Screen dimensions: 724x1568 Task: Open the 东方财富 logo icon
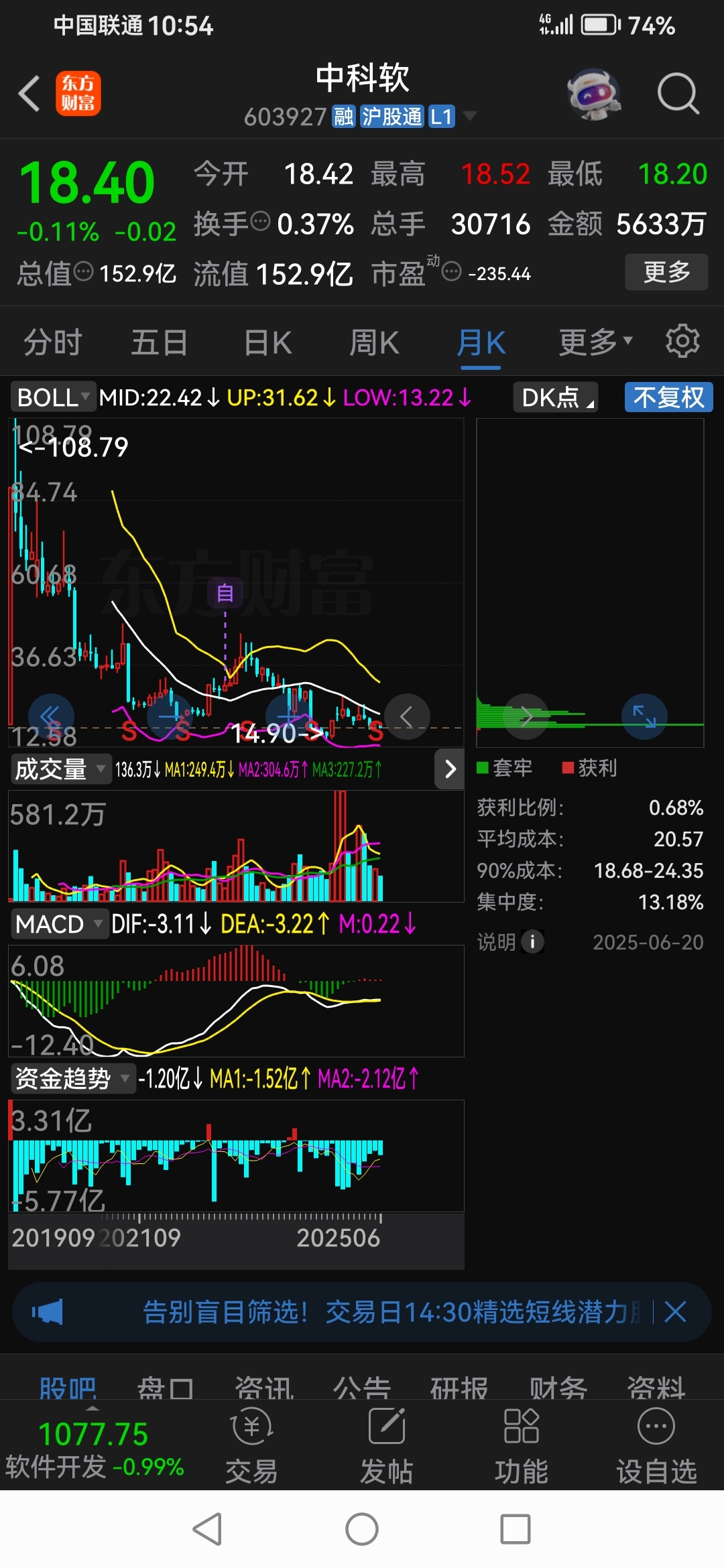click(78, 93)
